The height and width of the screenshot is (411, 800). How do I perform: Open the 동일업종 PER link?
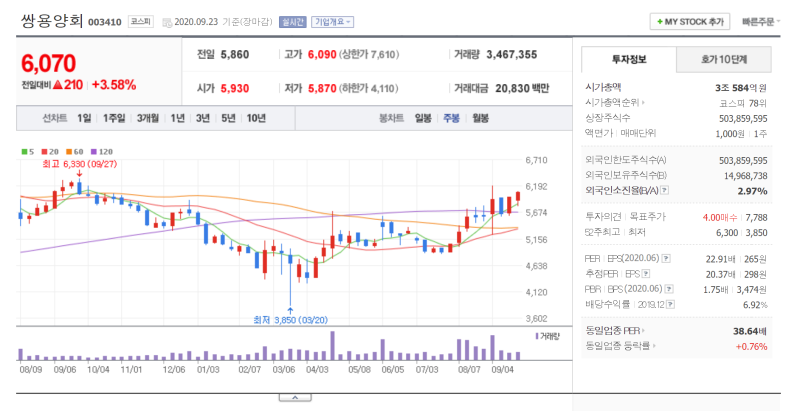tap(615, 331)
